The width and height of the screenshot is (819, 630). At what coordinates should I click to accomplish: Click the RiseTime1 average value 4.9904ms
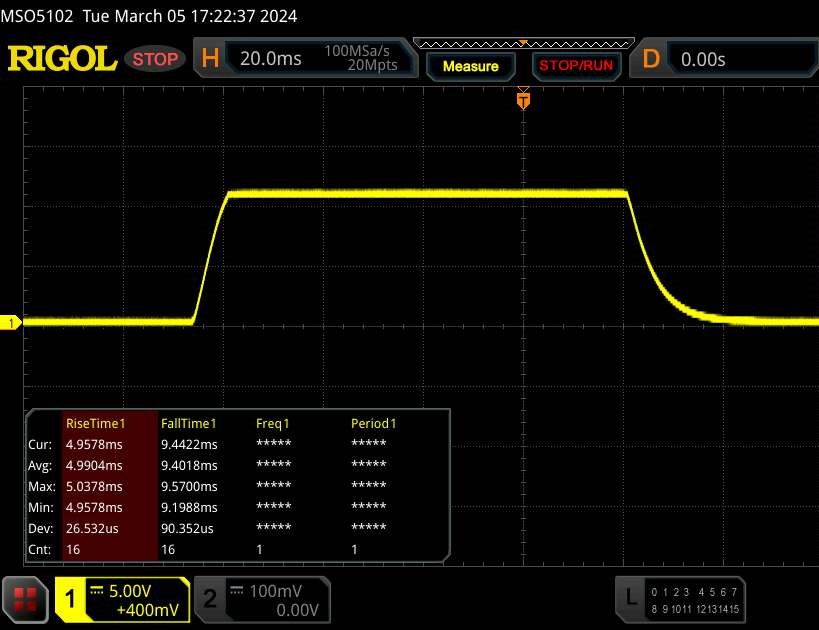click(94, 465)
